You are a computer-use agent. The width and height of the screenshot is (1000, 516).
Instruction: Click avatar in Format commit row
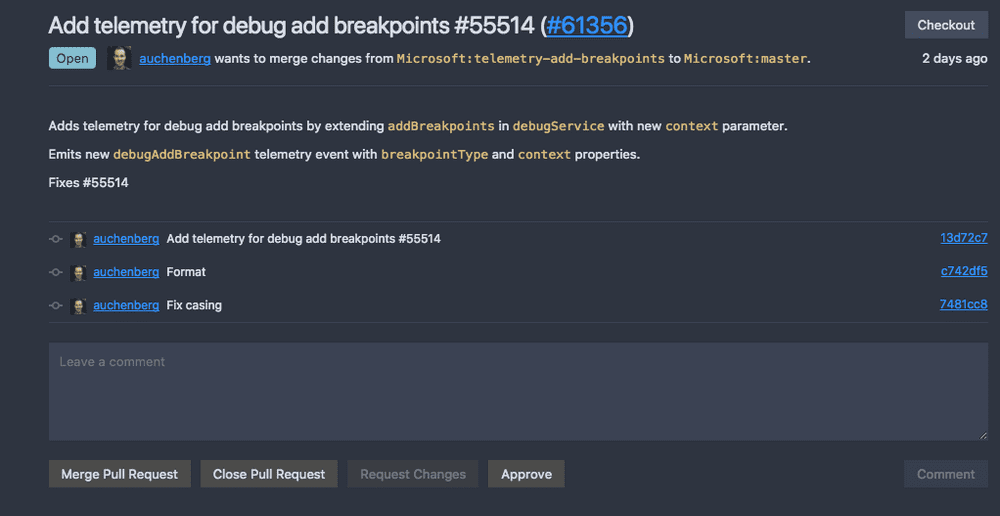(x=79, y=272)
